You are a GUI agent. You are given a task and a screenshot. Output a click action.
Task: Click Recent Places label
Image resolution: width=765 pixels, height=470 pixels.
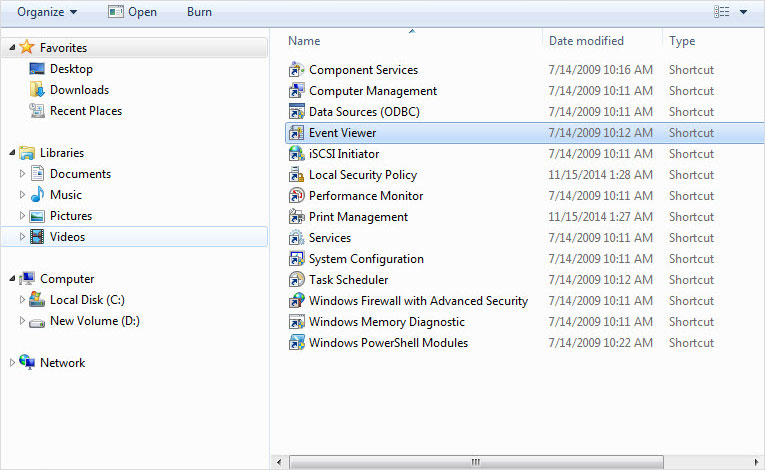(86, 111)
